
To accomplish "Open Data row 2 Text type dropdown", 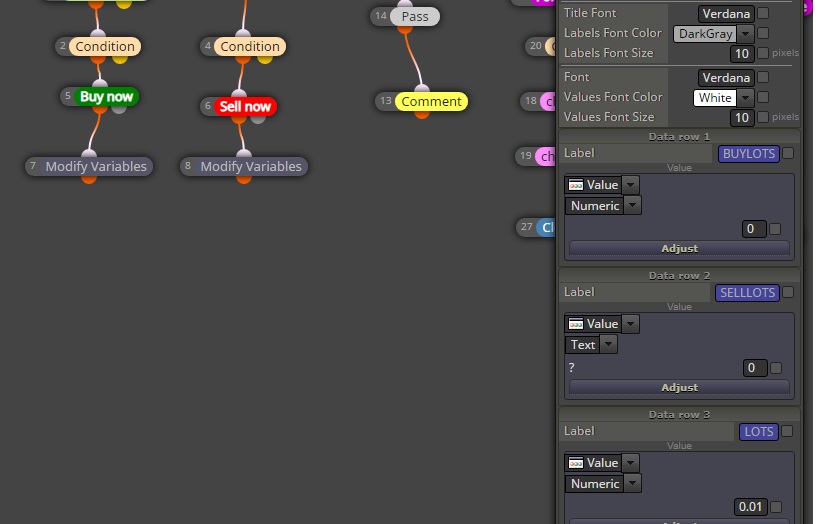I will (609, 345).
